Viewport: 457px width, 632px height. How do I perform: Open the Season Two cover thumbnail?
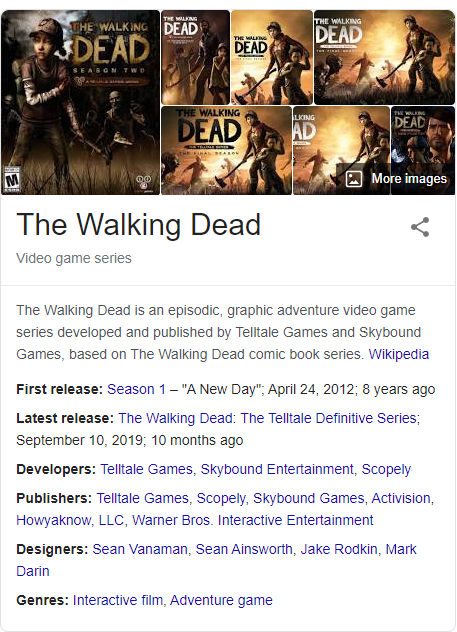click(x=81, y=102)
